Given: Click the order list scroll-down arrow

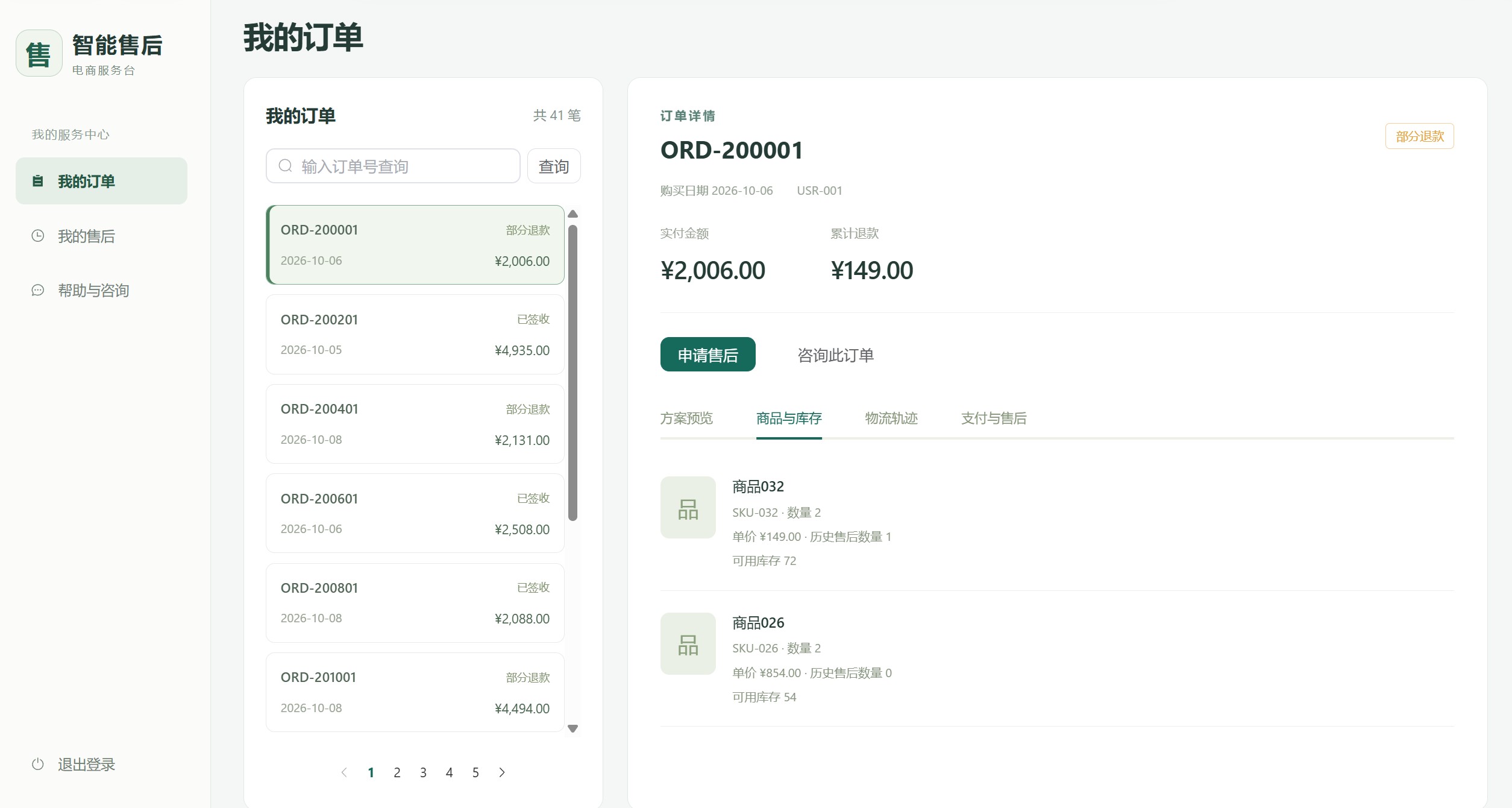Looking at the screenshot, I should click(x=573, y=728).
